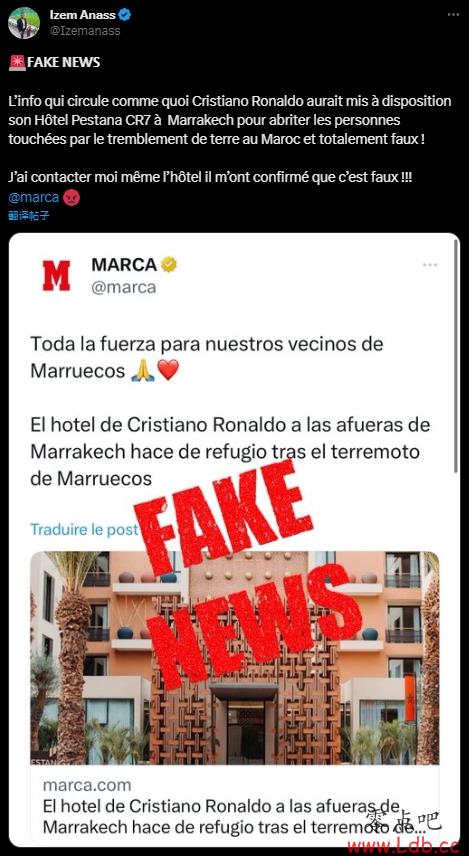Open the quoted MARCA post's three-dot menu
This screenshot has height=856, width=469.
(x=430, y=265)
